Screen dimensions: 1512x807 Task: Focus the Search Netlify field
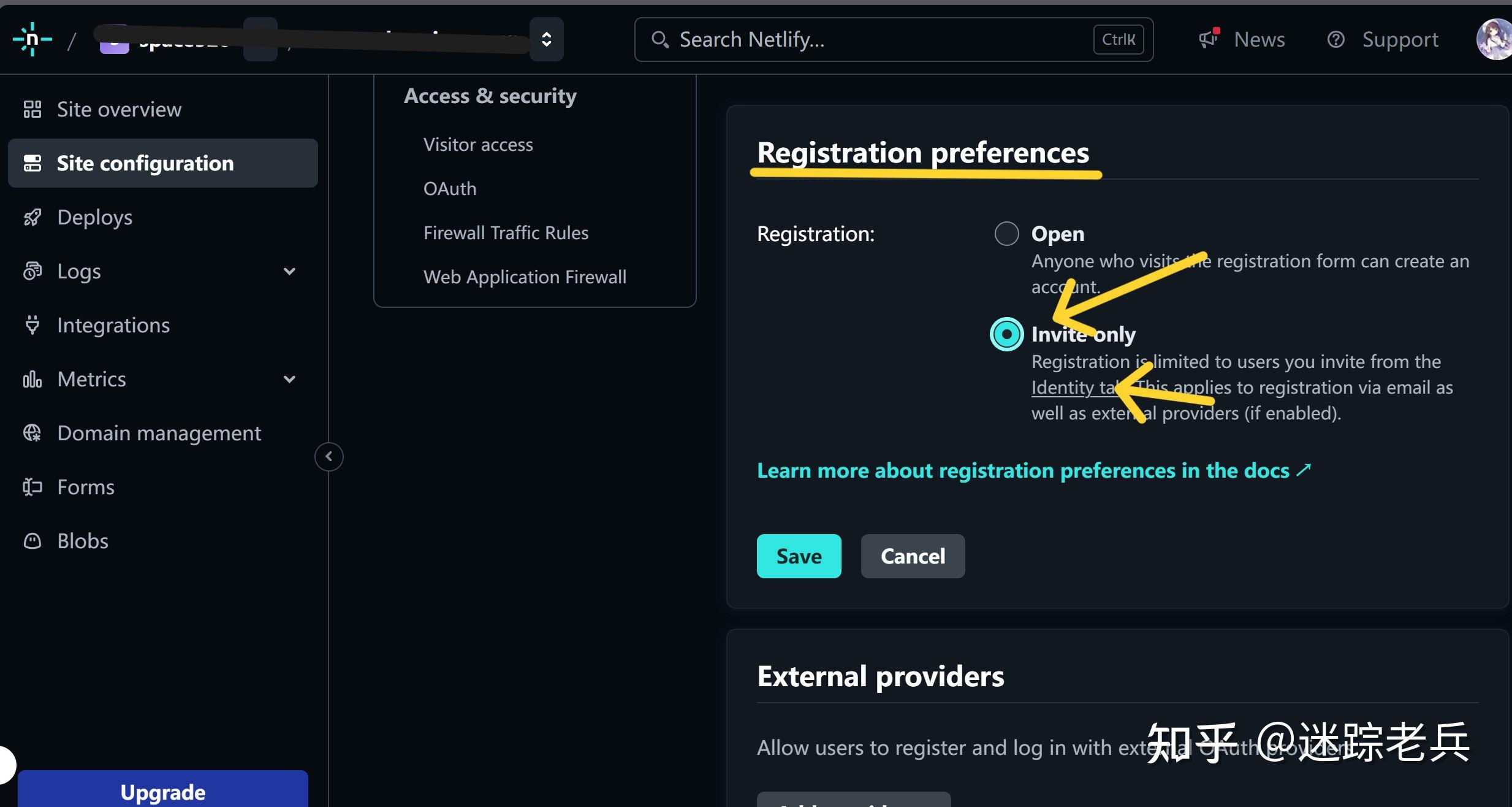coord(883,39)
